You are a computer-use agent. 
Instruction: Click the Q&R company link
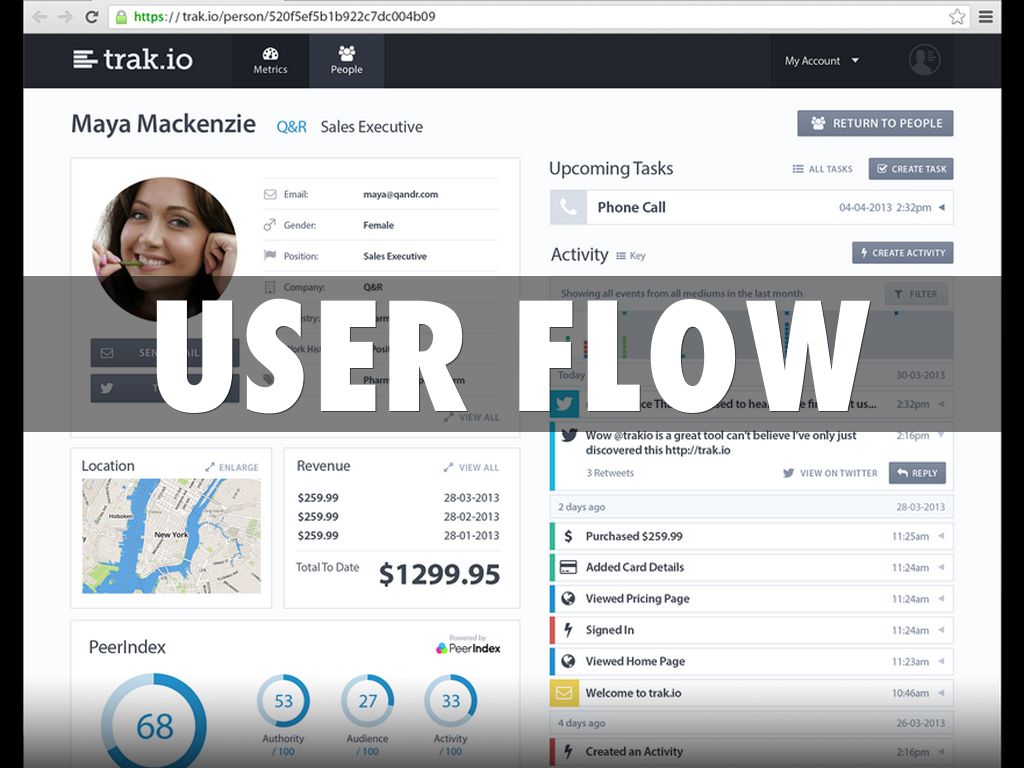pyautogui.click(x=291, y=127)
